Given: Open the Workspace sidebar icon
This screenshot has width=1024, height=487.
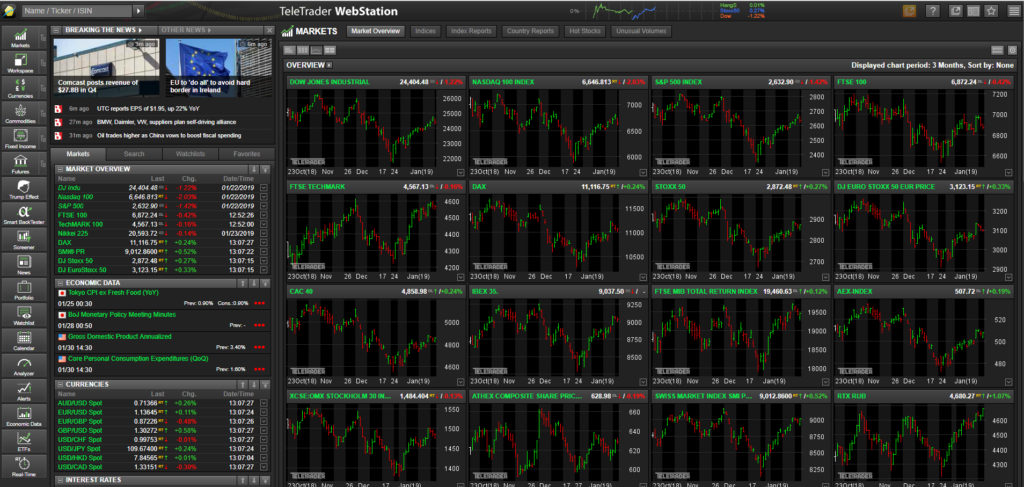Looking at the screenshot, I should pos(22,63).
